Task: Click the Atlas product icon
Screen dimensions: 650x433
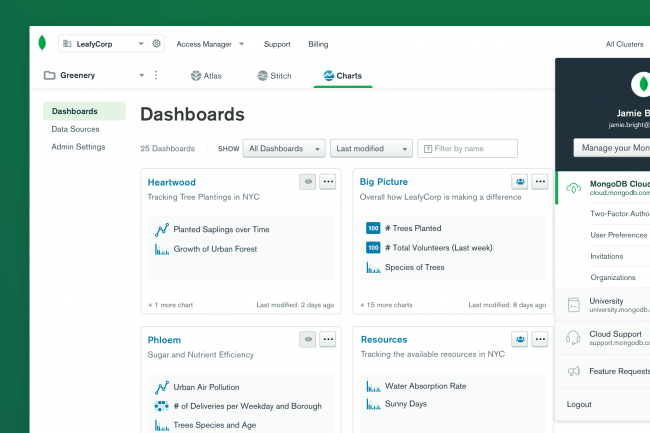Action: [196, 75]
